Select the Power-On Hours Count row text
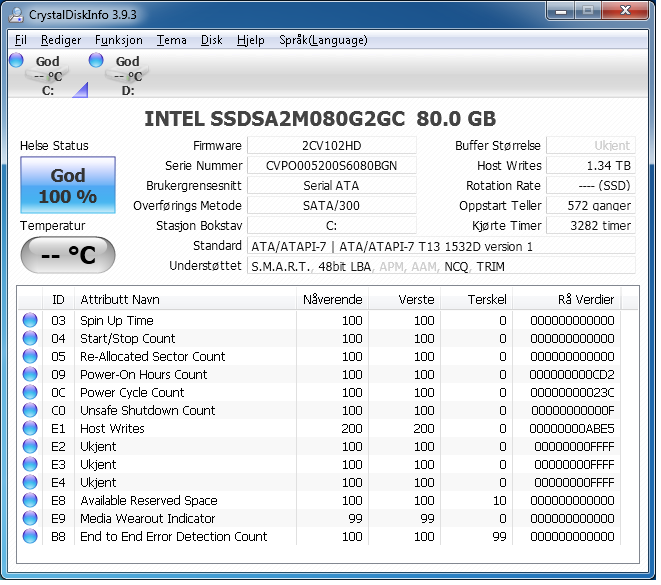This screenshot has width=661, height=585. [x=144, y=374]
